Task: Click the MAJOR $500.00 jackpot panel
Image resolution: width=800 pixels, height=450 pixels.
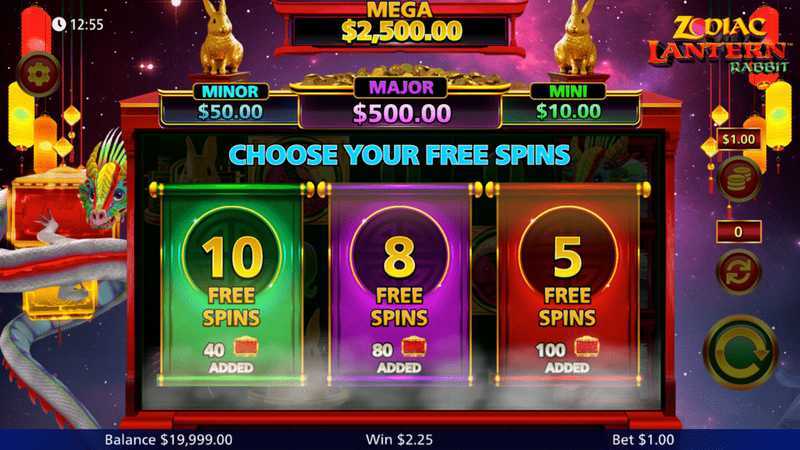Action: 401,104
